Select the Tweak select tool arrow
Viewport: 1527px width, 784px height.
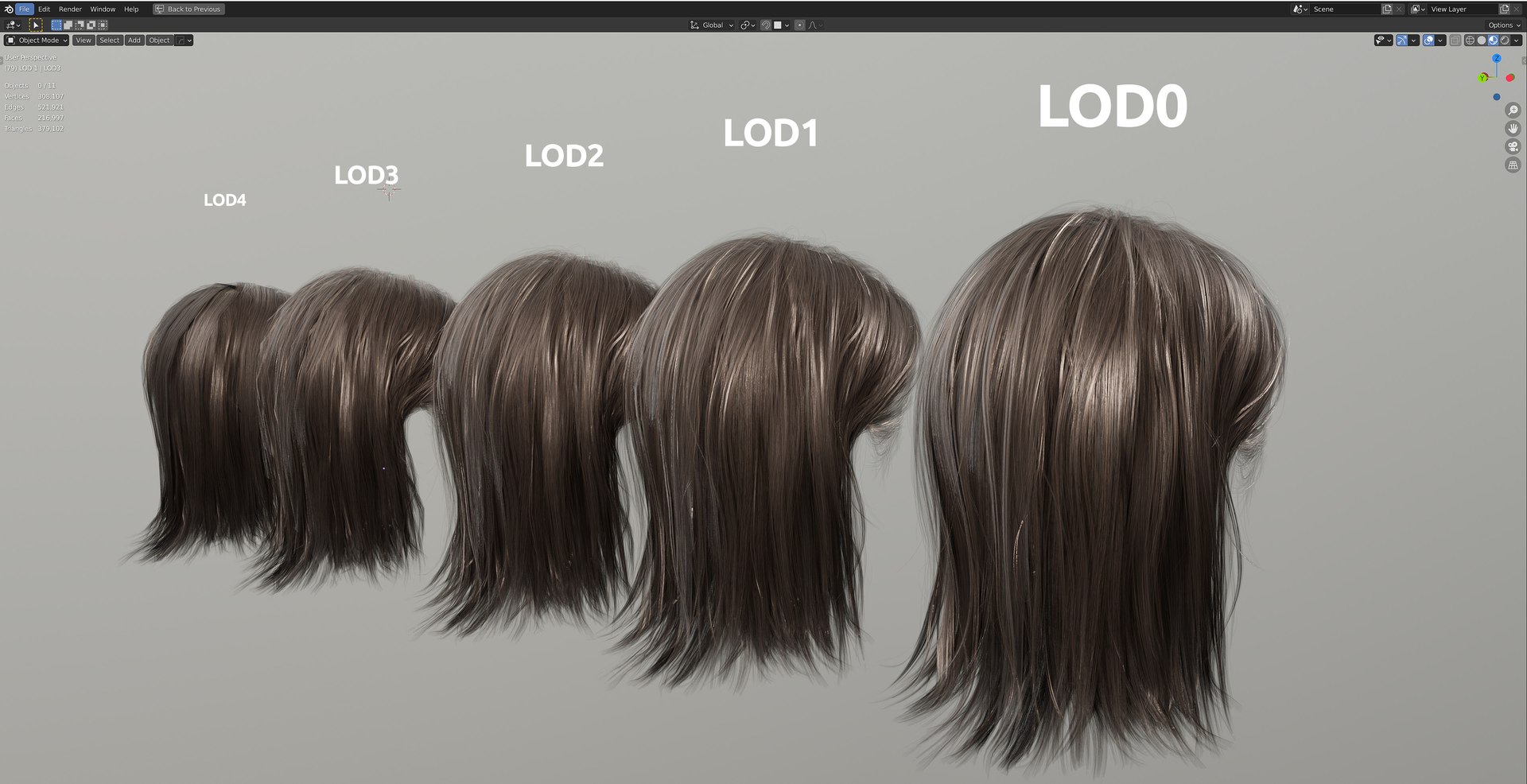(x=36, y=25)
